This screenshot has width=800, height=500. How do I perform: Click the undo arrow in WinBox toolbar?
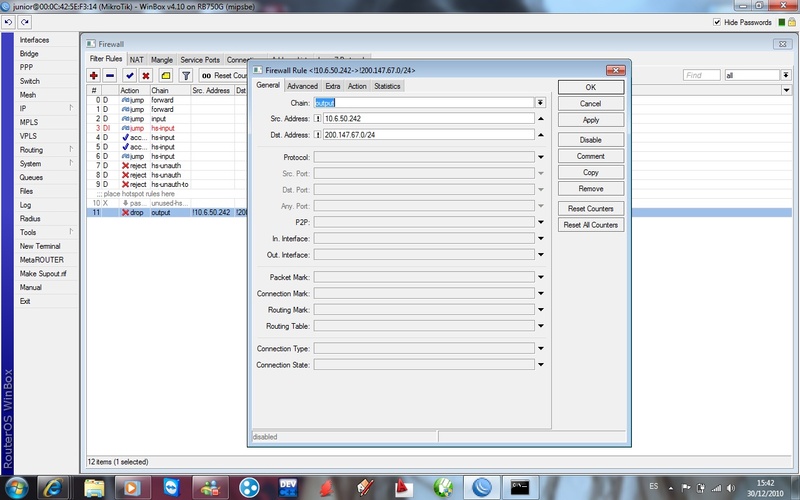pyautogui.click(x=8, y=22)
